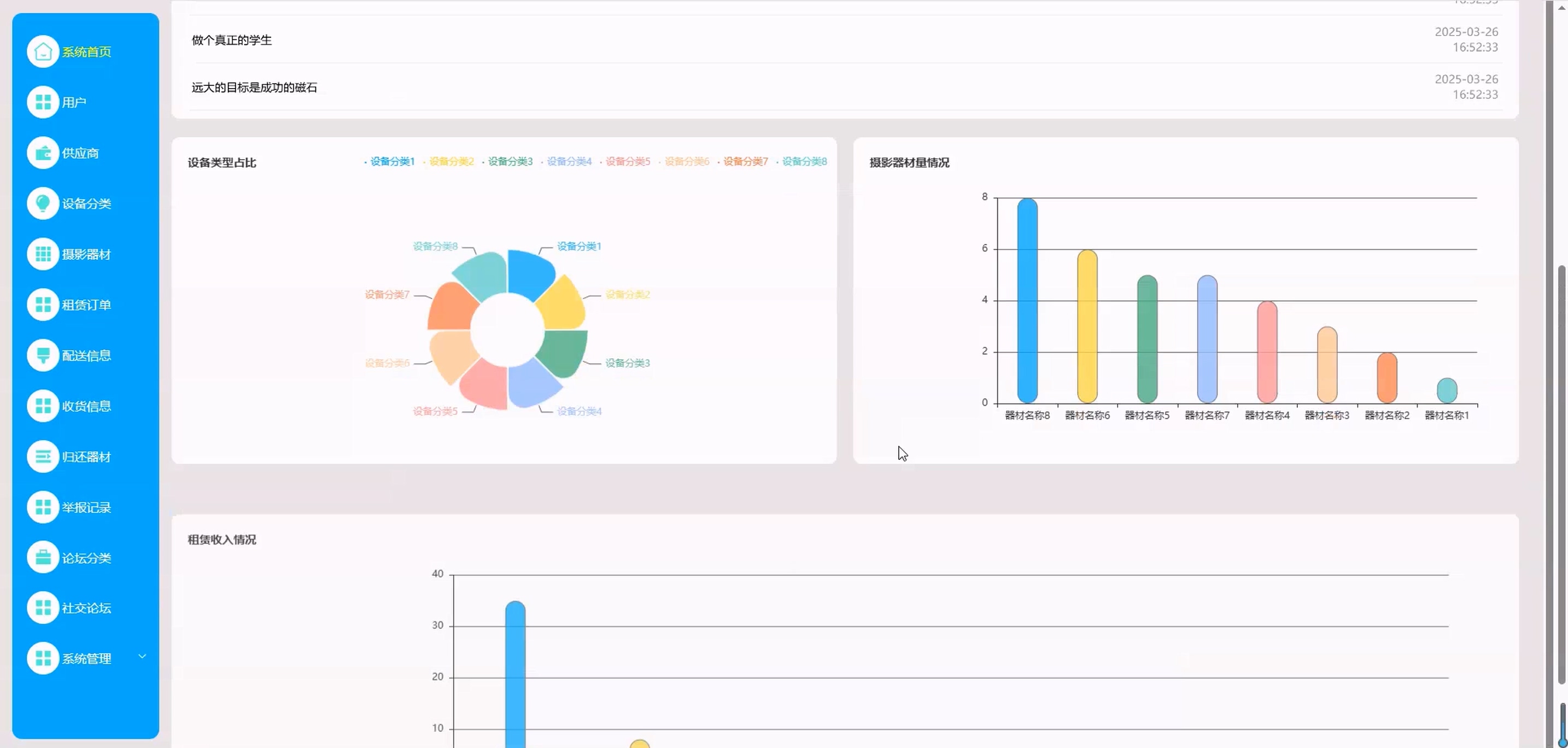Screen dimensions: 1568x748
Task: Click the paint-roller icon for 配送信息
Action: pyautogui.click(x=43, y=355)
